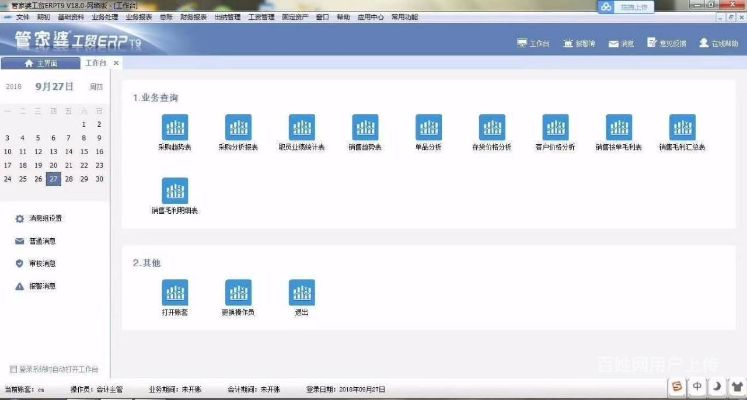This screenshot has width=747, height=400.
Task: Open the 采购趋势表 report icon
Action: [175, 127]
